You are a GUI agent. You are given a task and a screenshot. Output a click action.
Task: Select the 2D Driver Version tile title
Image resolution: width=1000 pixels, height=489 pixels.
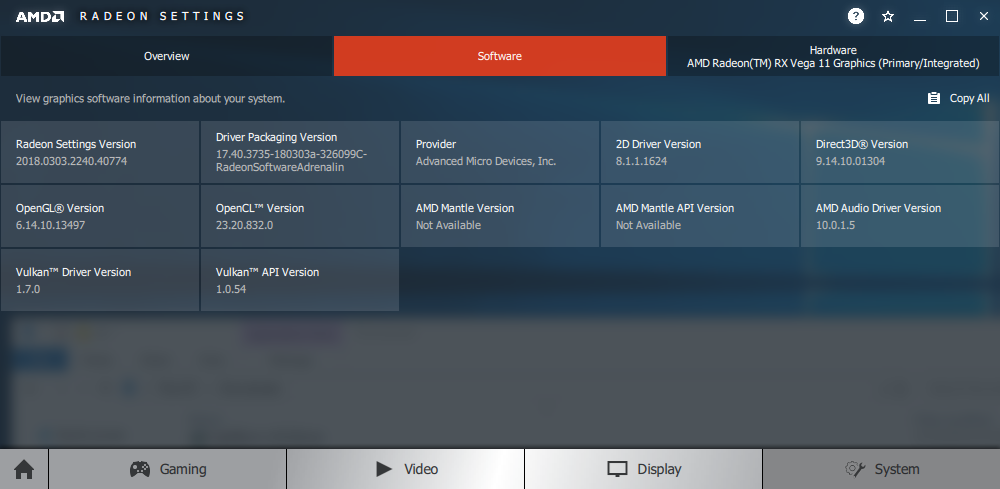tap(658, 144)
